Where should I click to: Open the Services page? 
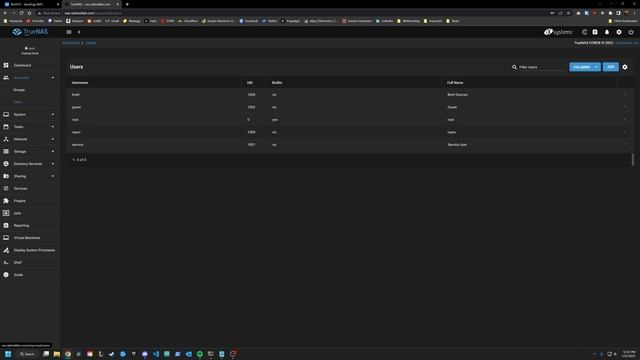(20, 189)
